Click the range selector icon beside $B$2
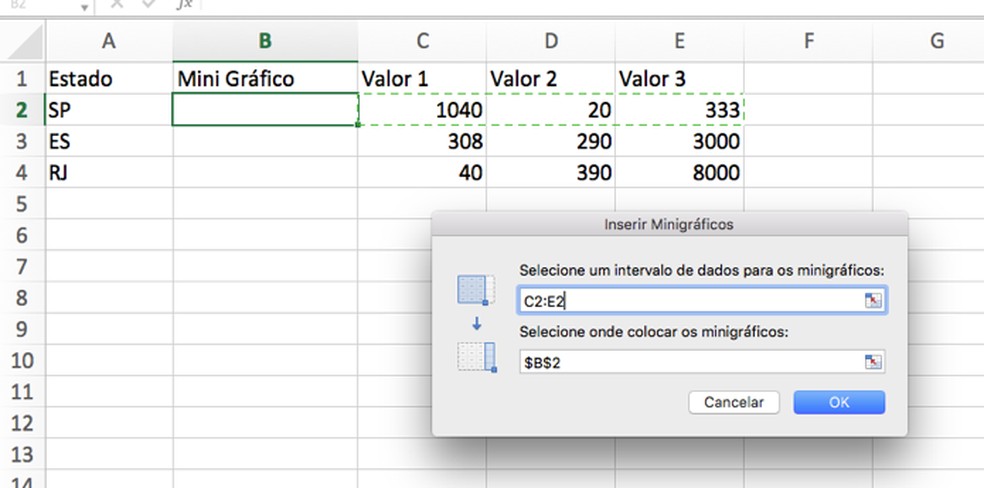Image resolution: width=984 pixels, height=488 pixels. pyautogui.click(x=873, y=362)
